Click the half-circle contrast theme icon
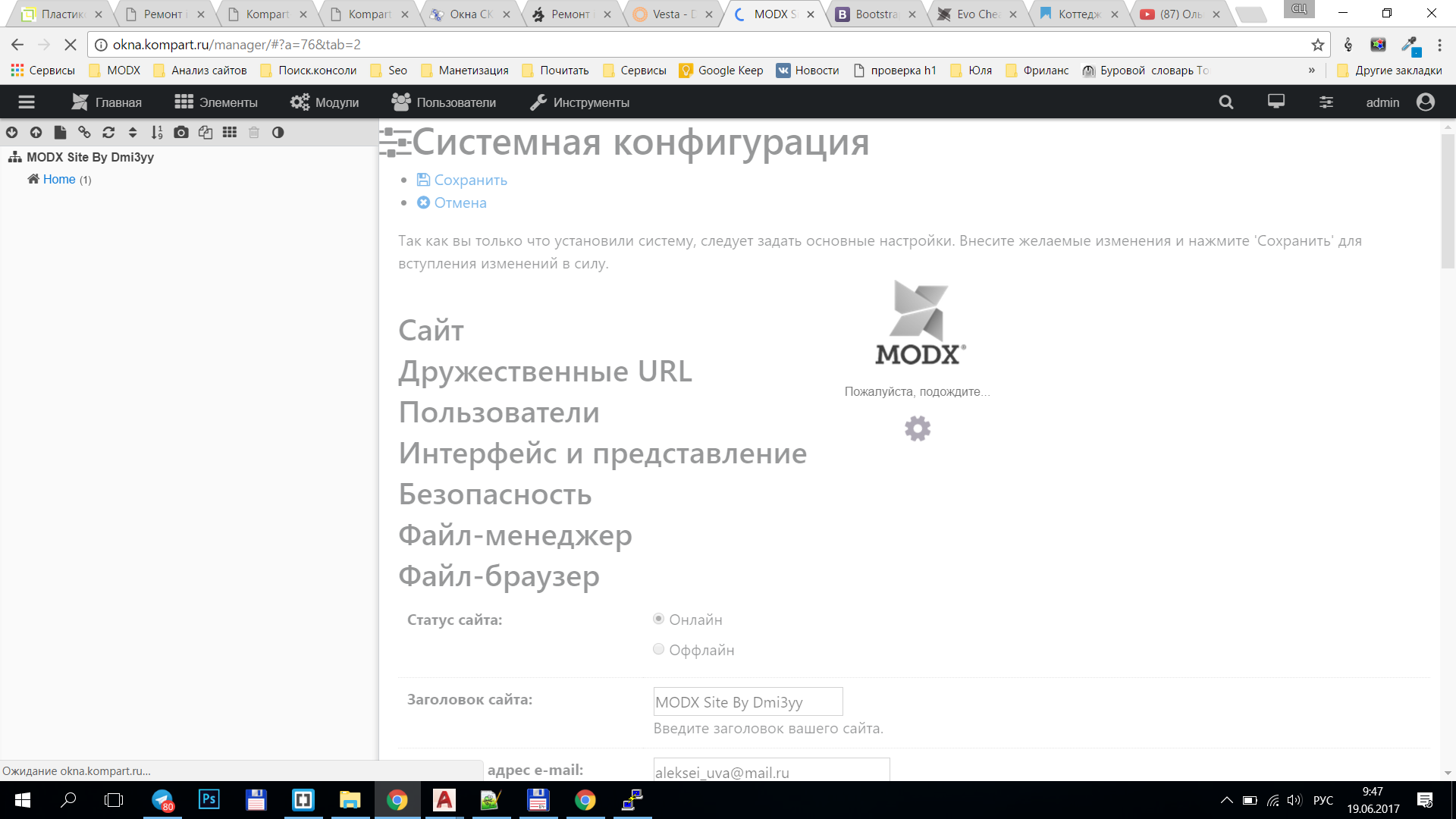 [x=278, y=133]
